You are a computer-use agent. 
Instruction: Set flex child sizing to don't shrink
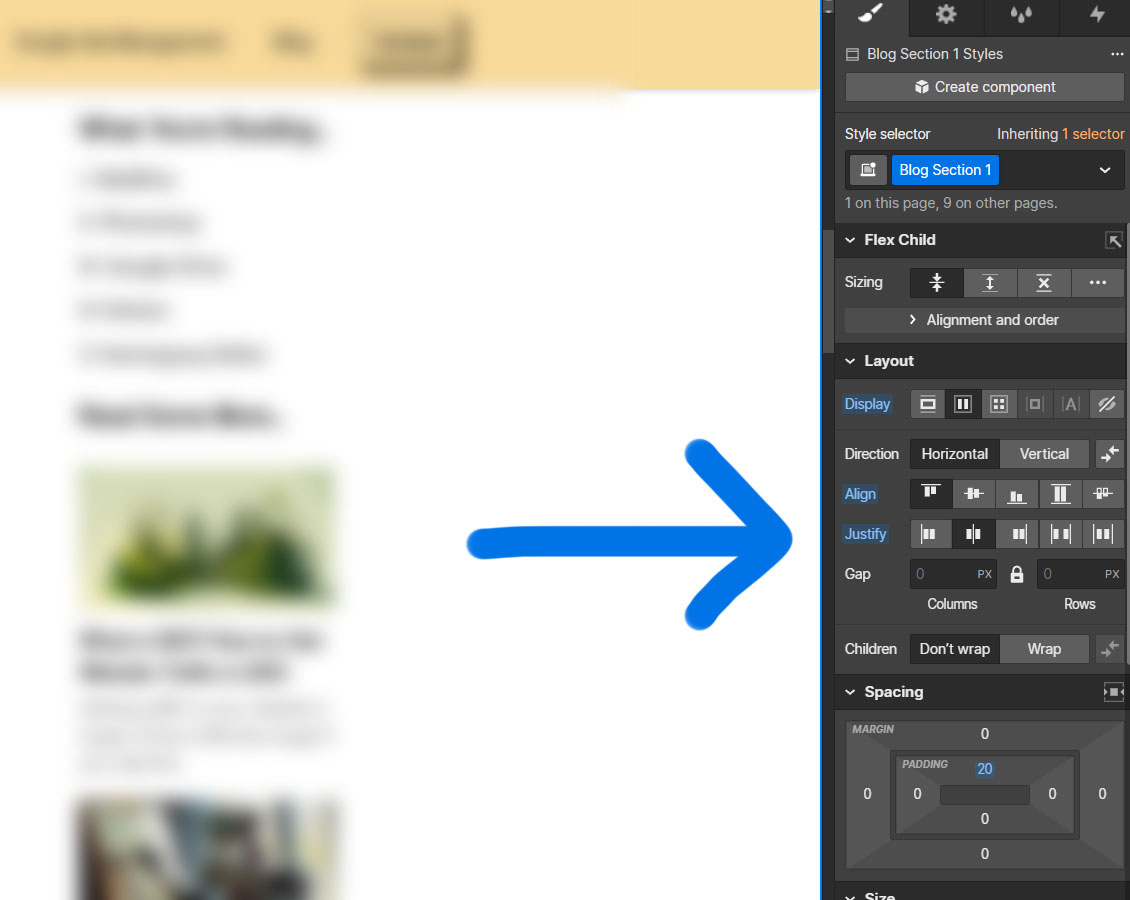[x=1044, y=283]
